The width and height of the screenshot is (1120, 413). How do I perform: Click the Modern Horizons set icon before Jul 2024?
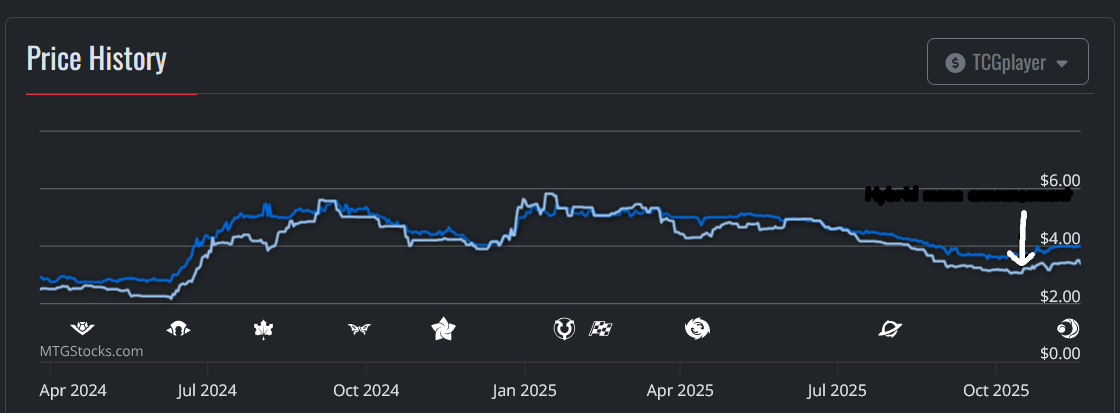(x=179, y=329)
